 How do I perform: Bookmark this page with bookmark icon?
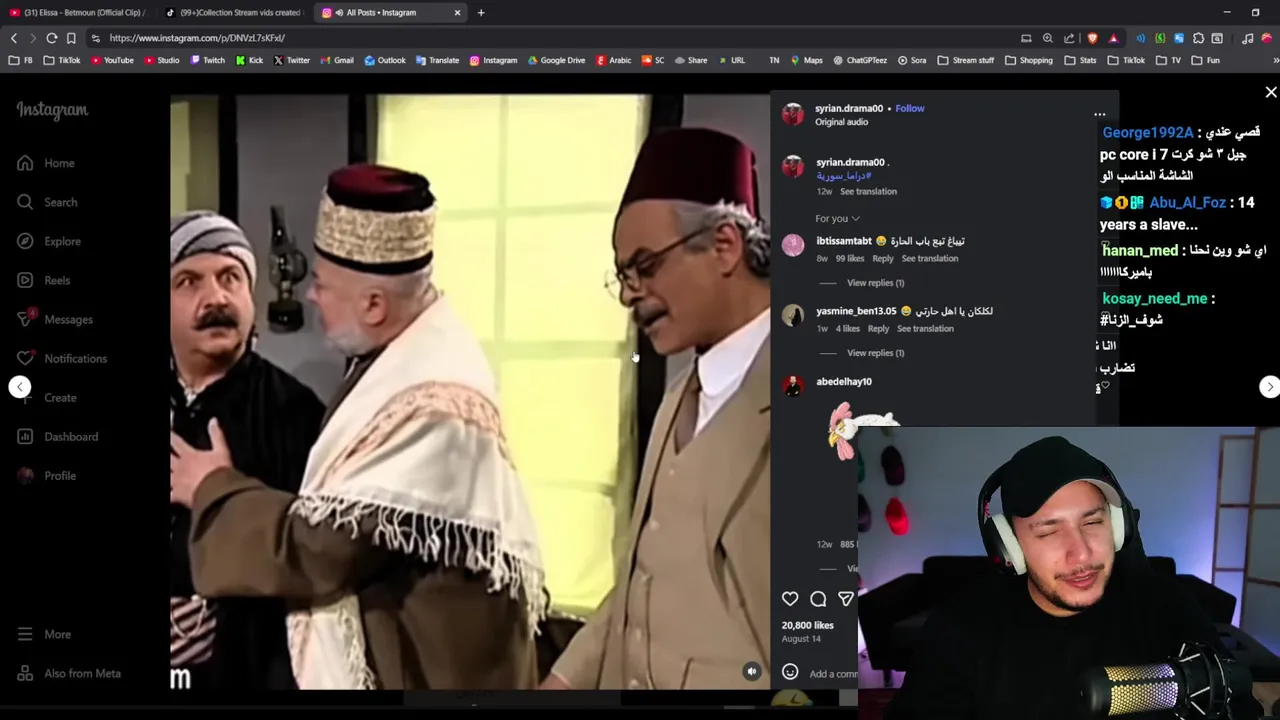tap(71, 38)
